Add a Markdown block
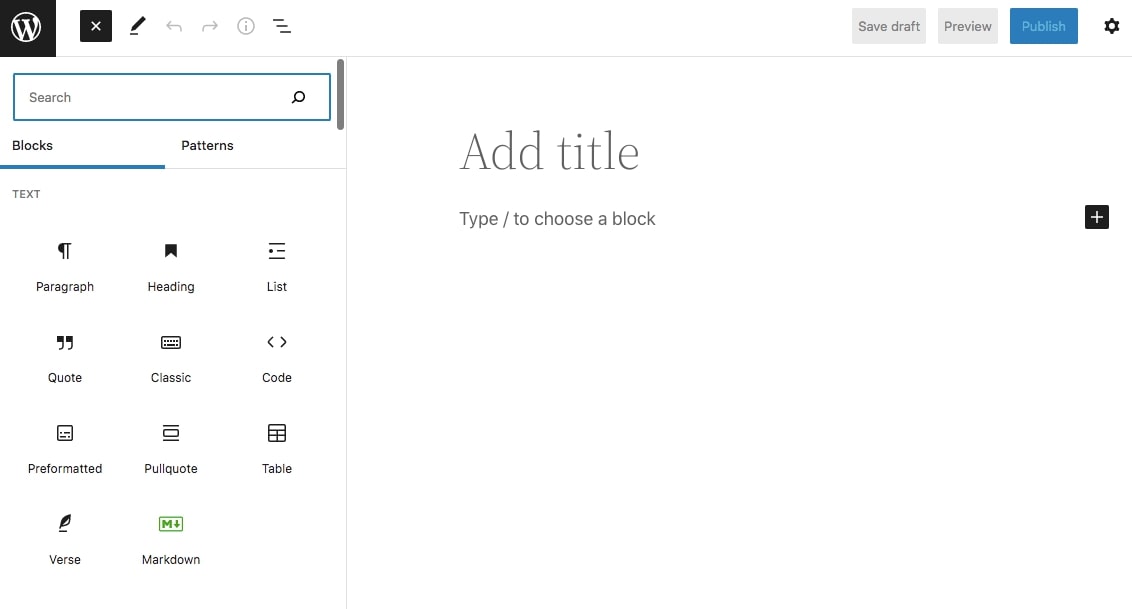1132x609 pixels. click(171, 539)
